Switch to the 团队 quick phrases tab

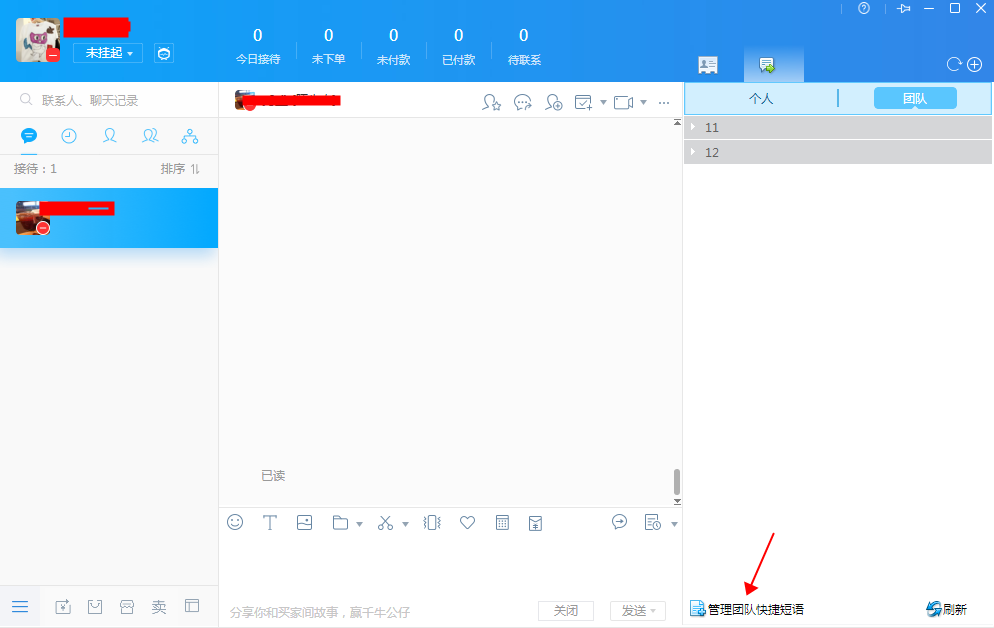point(915,98)
